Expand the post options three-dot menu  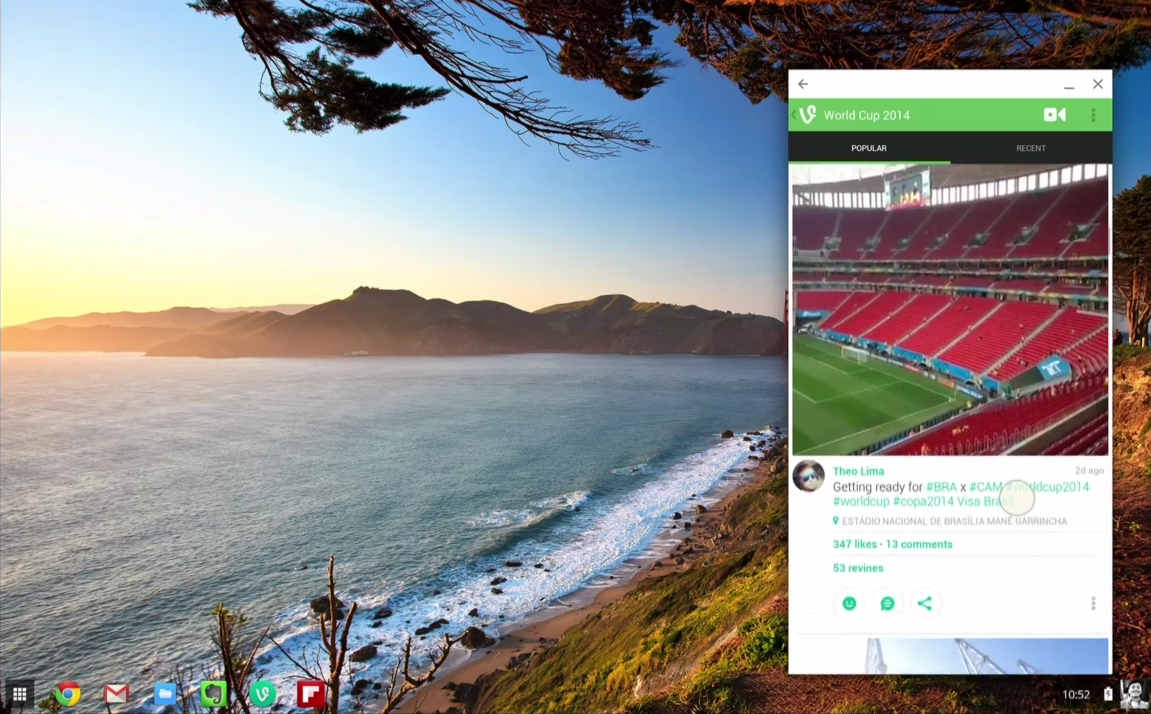[x=1093, y=603]
